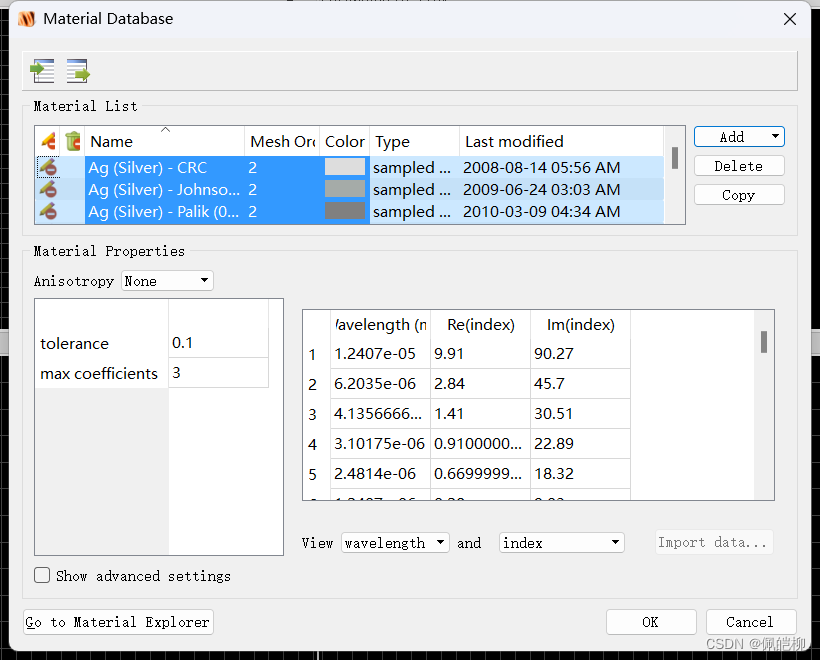The height and width of the screenshot is (660, 820).
Task: Click the lock icon for Ag (Silver) - Johnson row
Action: 48,189
